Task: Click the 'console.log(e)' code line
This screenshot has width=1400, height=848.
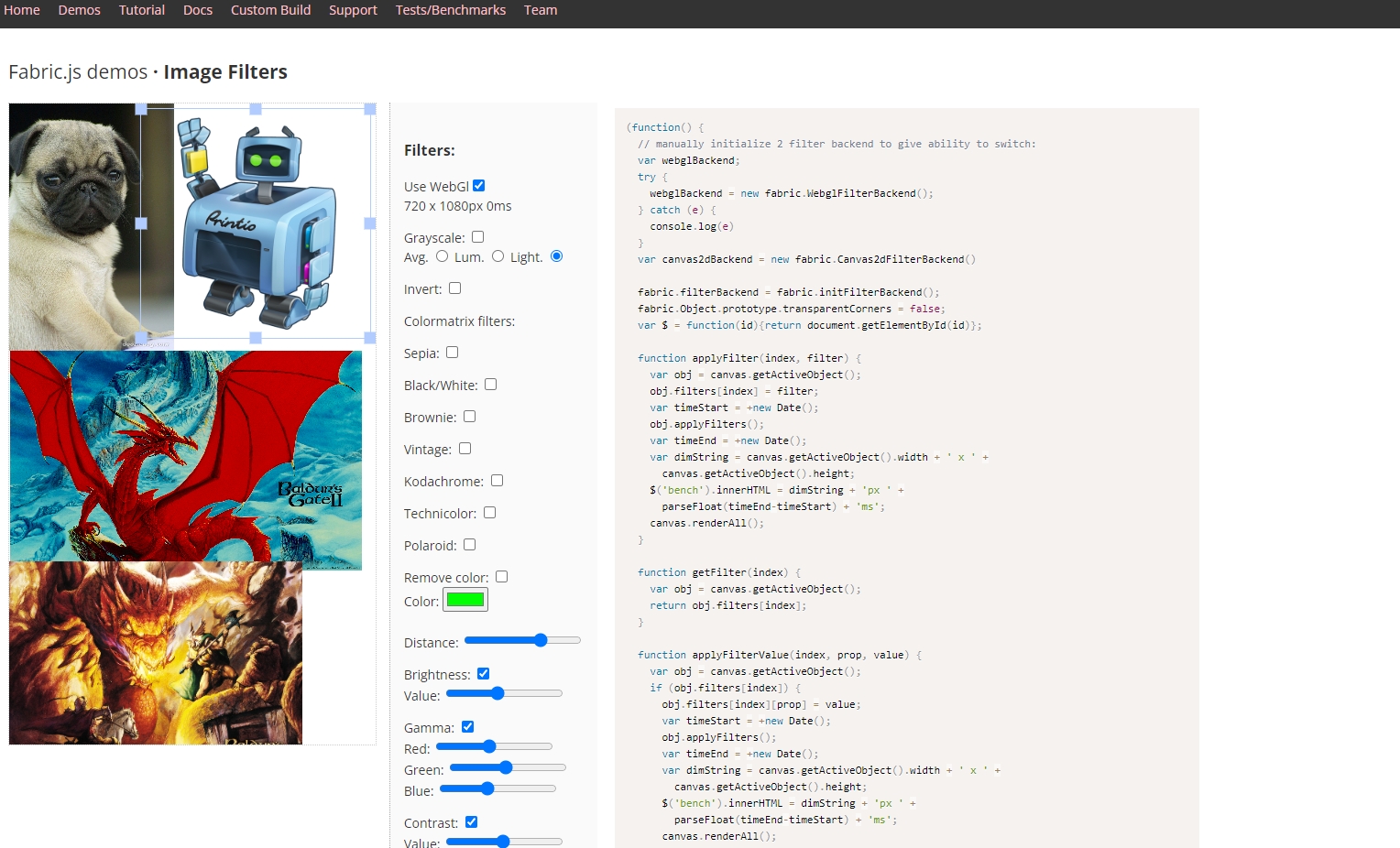Action: coord(692,226)
